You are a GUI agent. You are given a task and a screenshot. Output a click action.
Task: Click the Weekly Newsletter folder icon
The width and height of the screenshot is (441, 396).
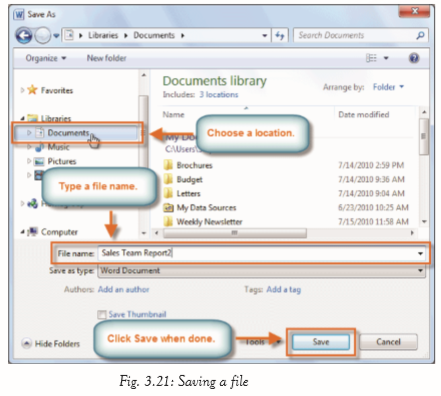pos(168,221)
